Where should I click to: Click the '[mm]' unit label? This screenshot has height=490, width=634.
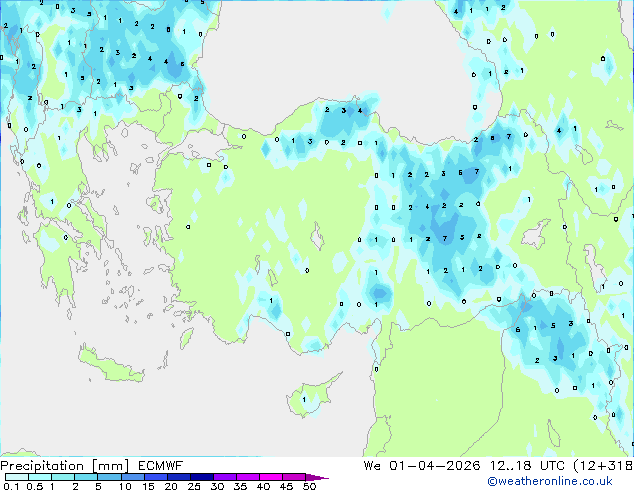pyautogui.click(x=110, y=466)
